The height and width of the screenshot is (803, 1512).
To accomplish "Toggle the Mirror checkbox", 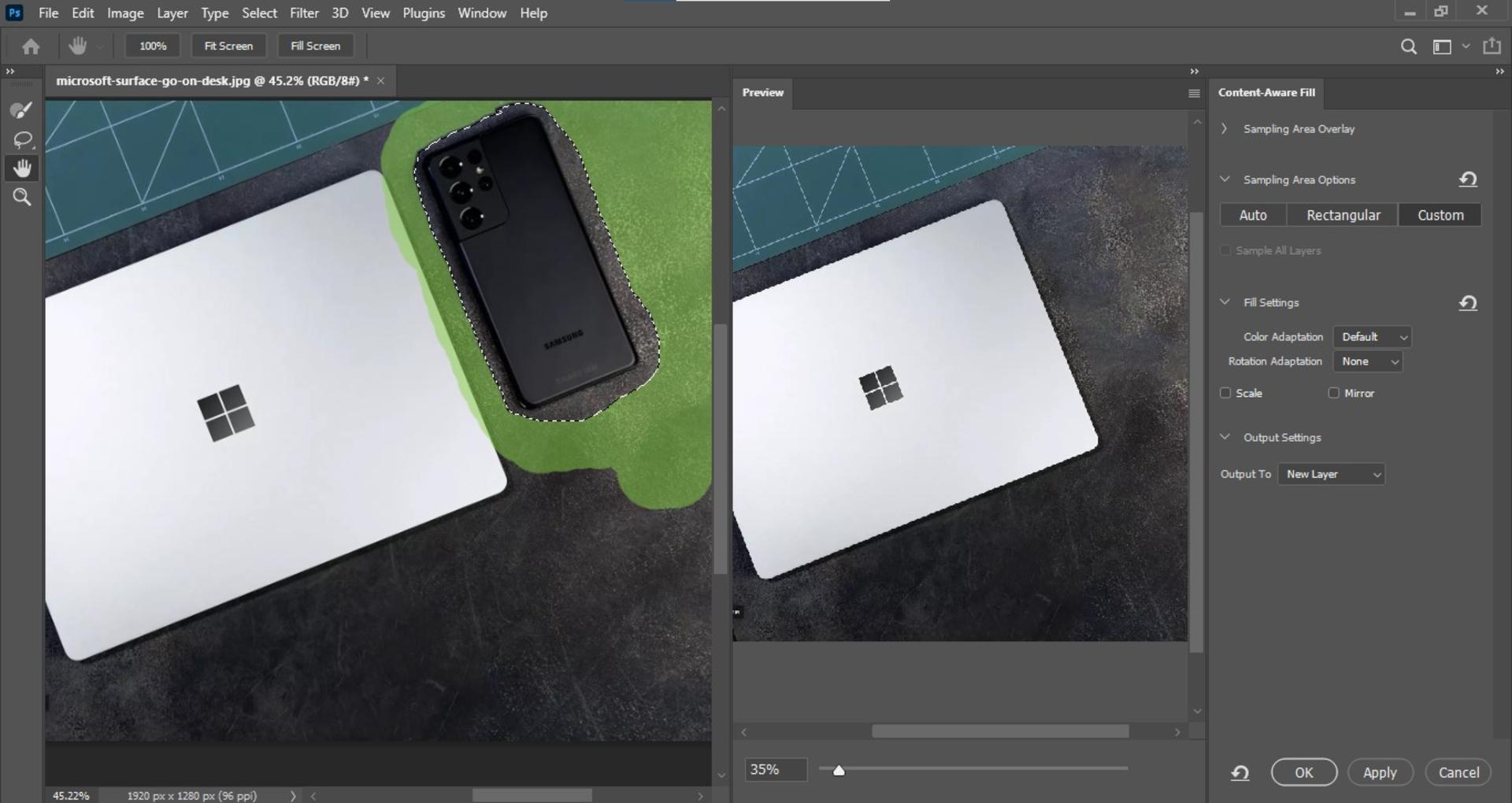I will point(1333,393).
